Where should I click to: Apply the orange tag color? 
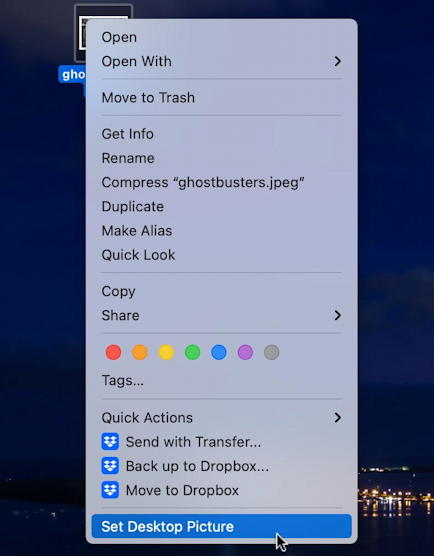140,352
